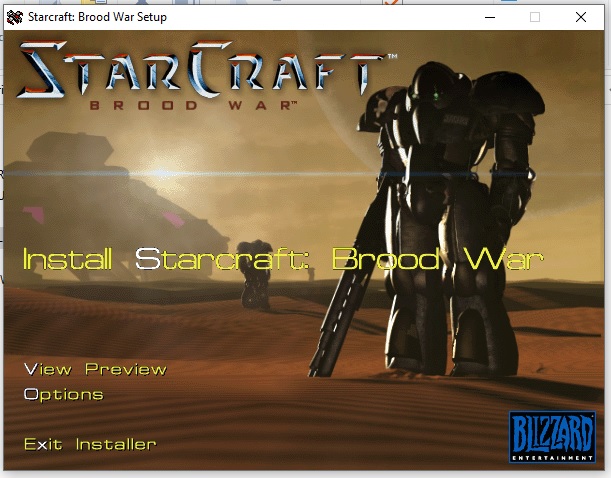Start Install Starcraft: Brood War
The image size is (611, 478).
pyautogui.click(x=283, y=259)
